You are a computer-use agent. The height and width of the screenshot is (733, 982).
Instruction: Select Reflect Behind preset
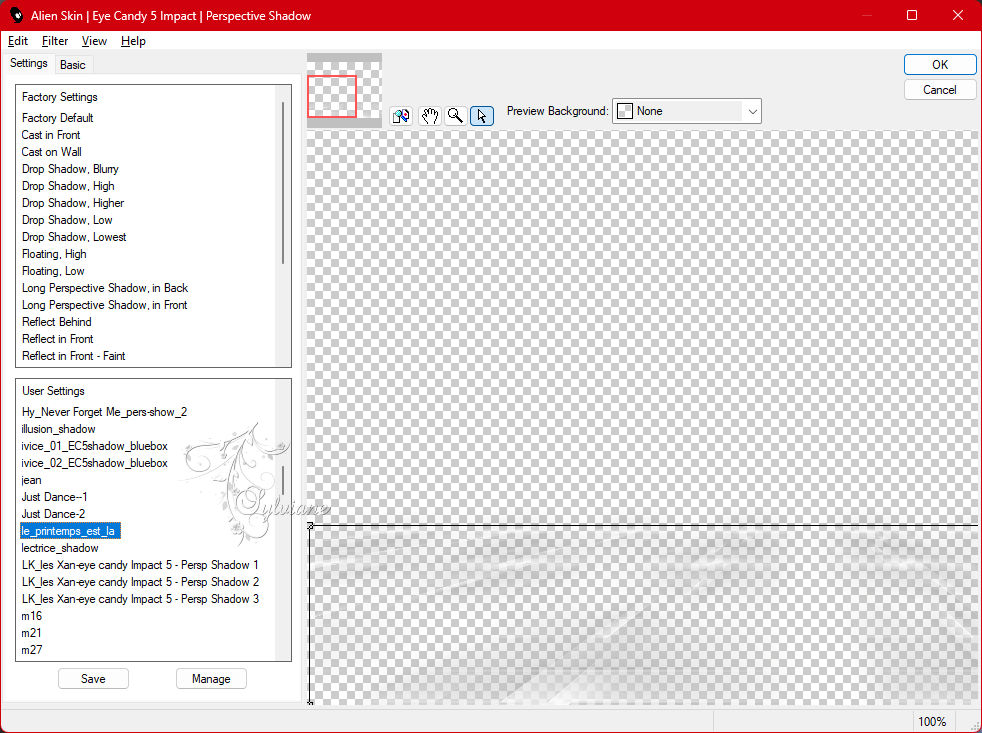coord(56,321)
